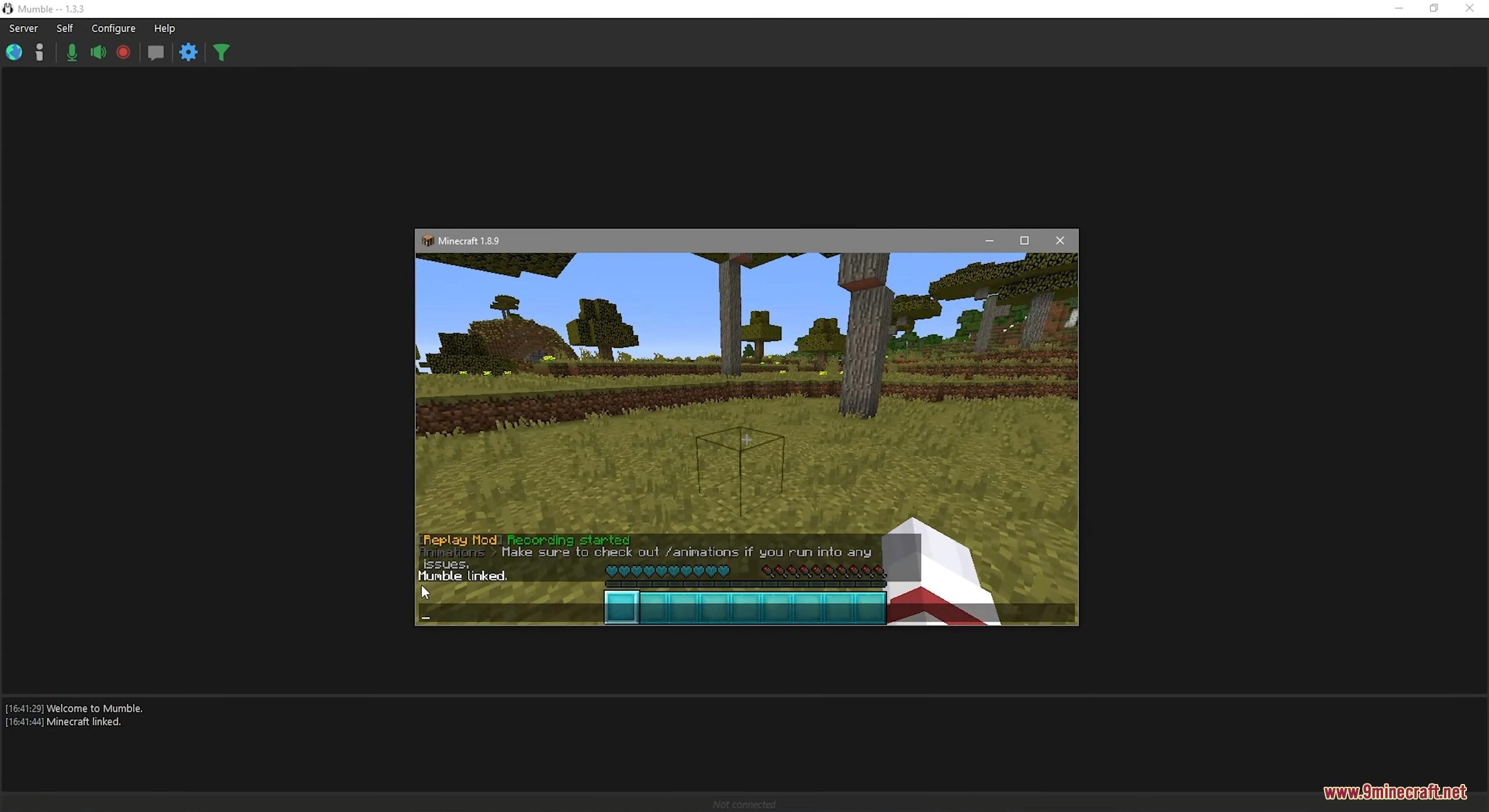The height and width of the screenshot is (812, 1489).
Task: Minimize the Minecraft 1.8.9 window
Action: [x=989, y=241]
